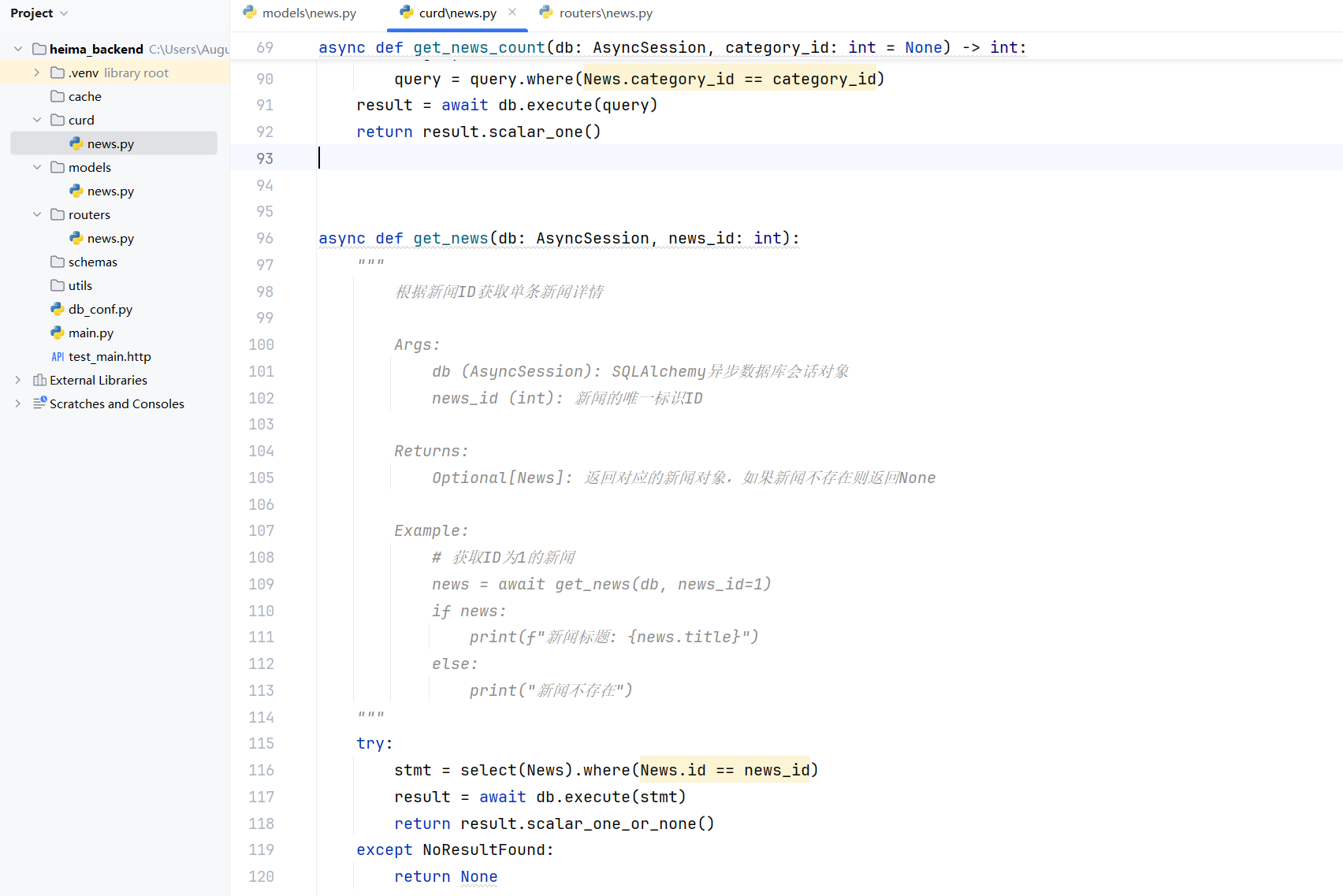Click line number 96 in the gutter
The image size is (1343, 896).
(264, 238)
